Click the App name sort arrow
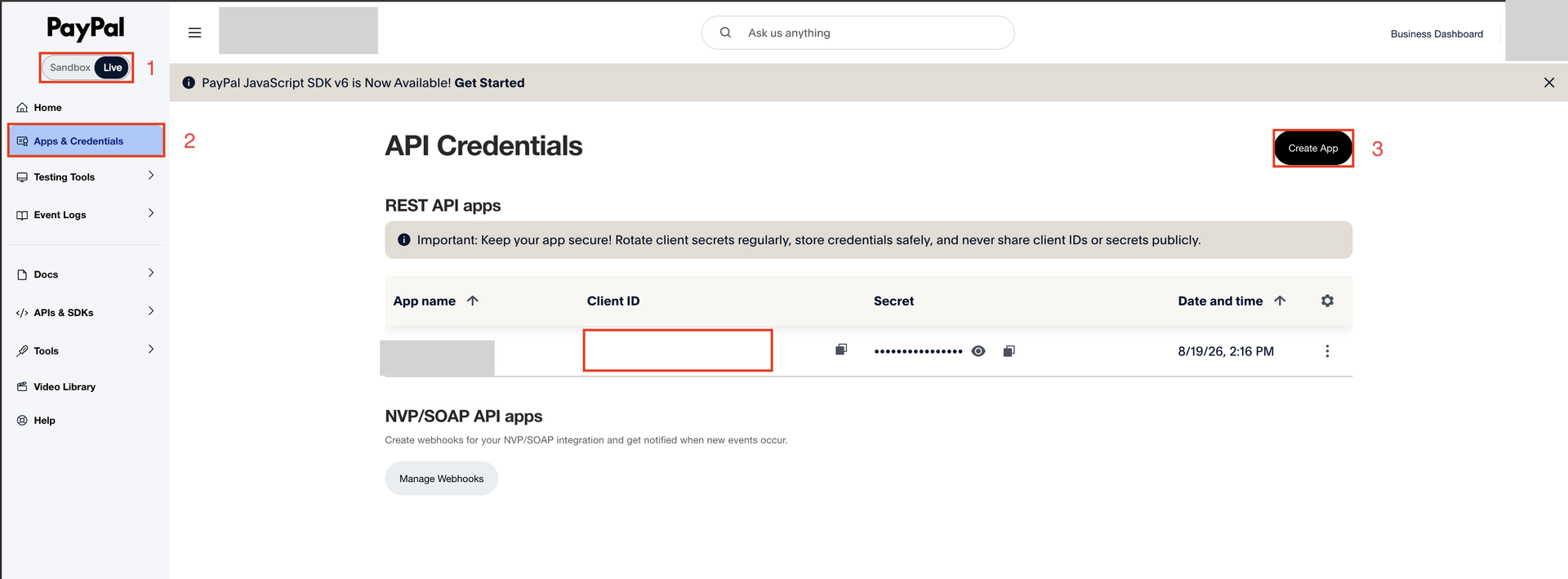Image resolution: width=1568 pixels, height=579 pixels. [x=472, y=301]
